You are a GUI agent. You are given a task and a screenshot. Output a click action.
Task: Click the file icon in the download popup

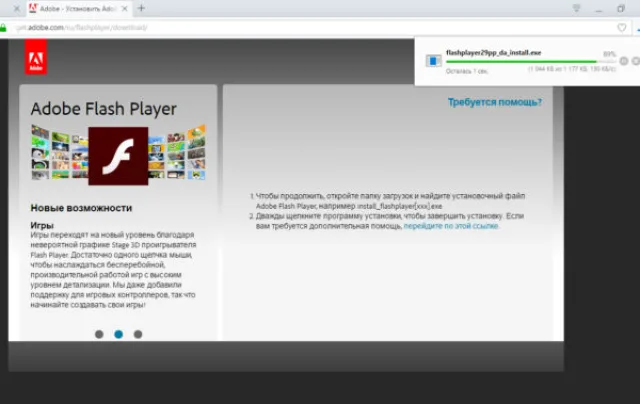coord(433,61)
